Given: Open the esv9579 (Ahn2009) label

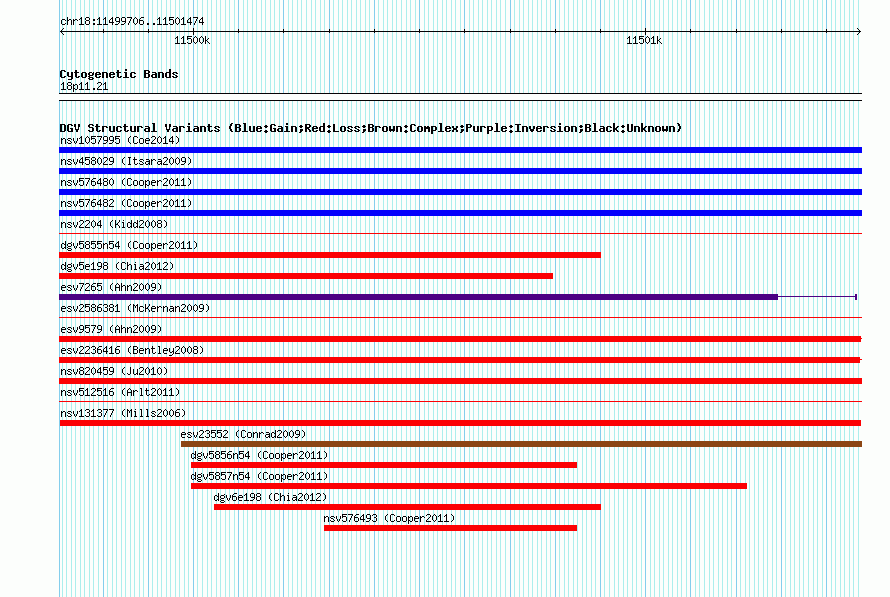Looking at the screenshot, I should pos(111,329).
